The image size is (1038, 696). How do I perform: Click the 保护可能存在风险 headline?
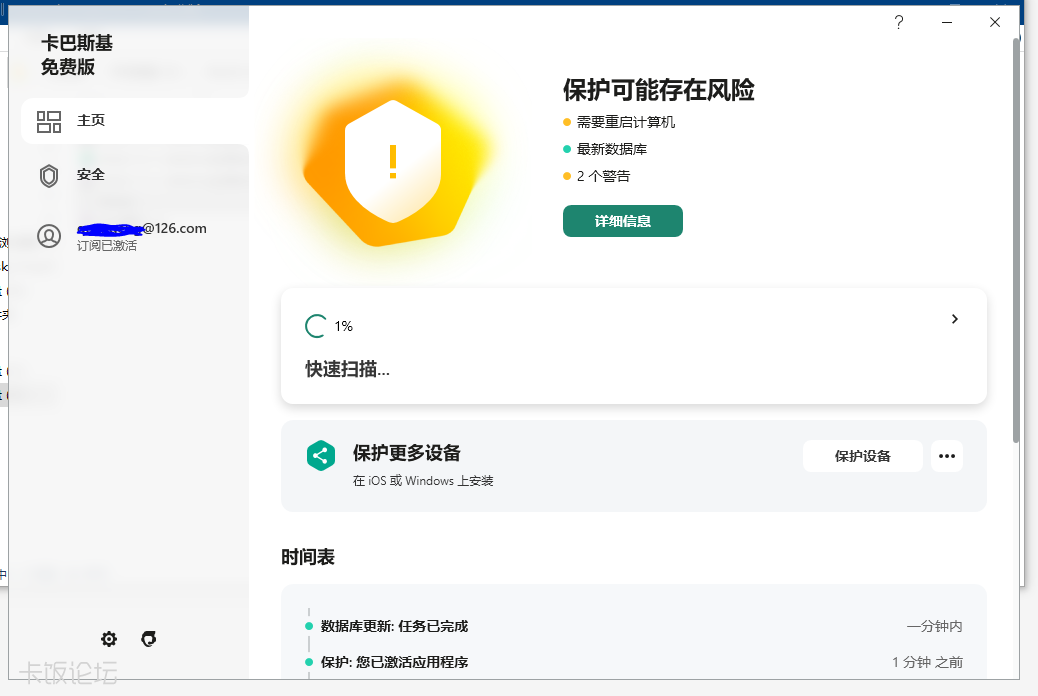pyautogui.click(x=659, y=90)
